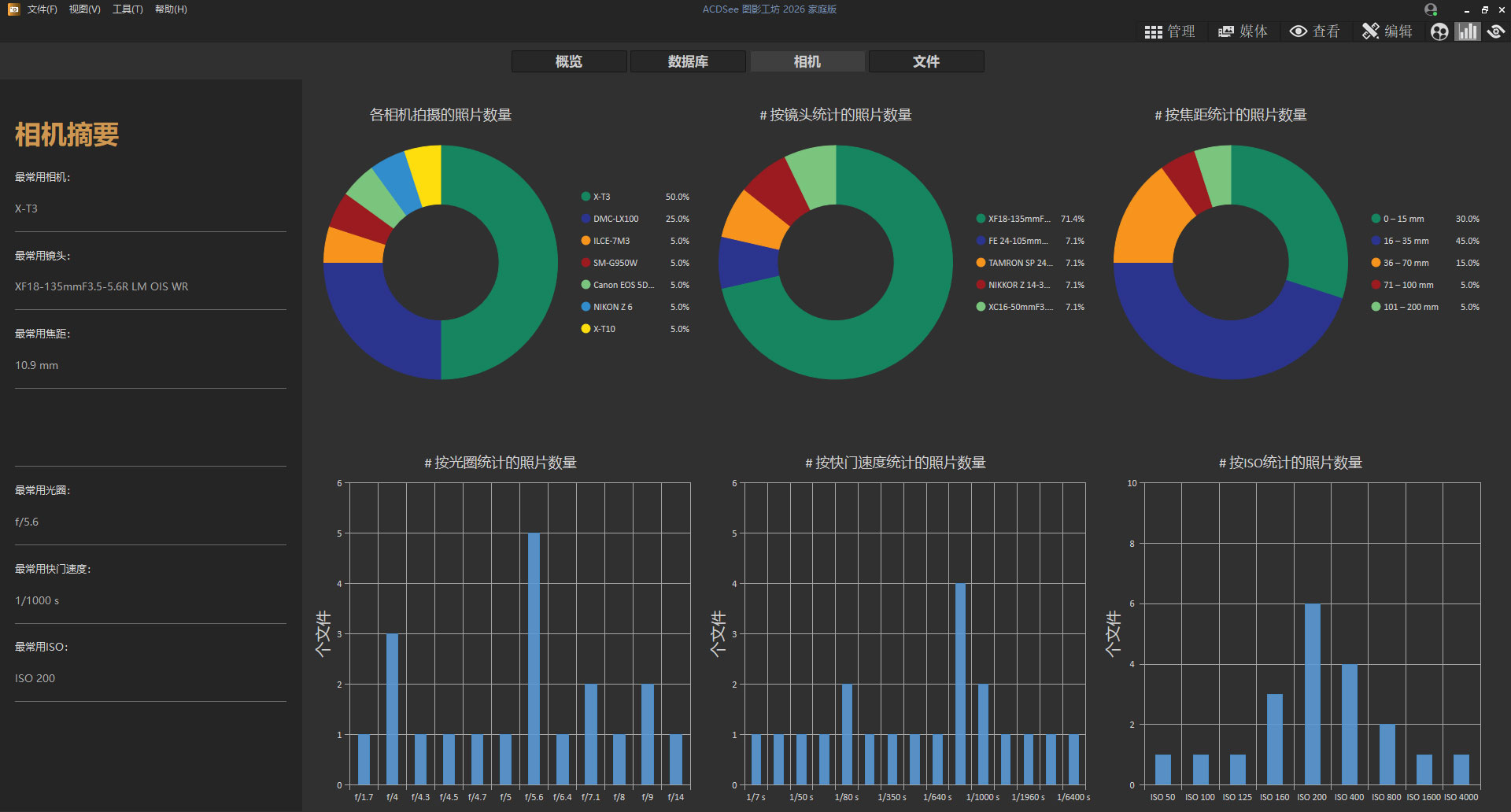Screen dimensions: 1511x812
Task: Click the user account profile icon
Action: click(1431, 9)
